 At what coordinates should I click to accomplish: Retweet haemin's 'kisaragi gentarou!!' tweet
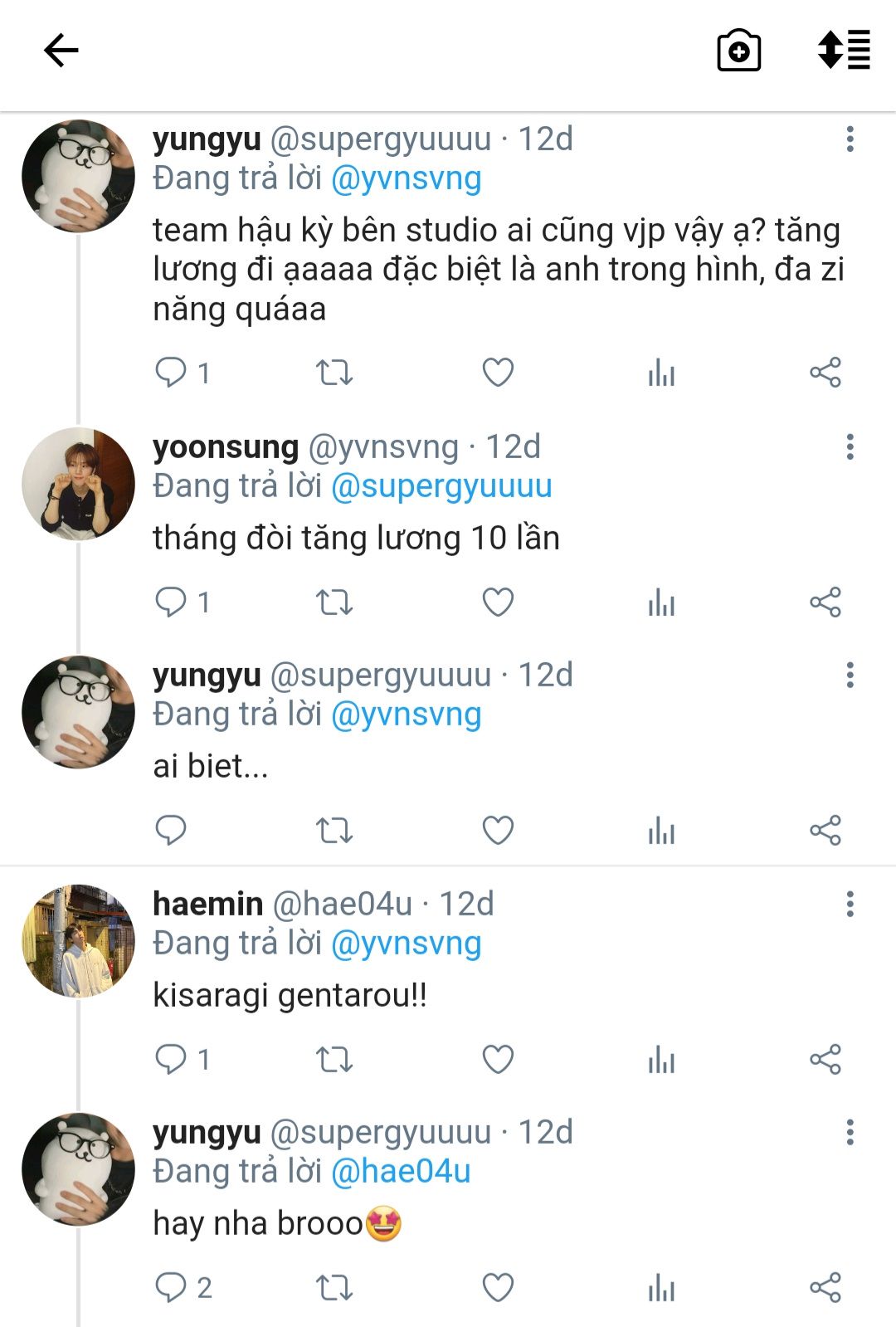point(334,1059)
